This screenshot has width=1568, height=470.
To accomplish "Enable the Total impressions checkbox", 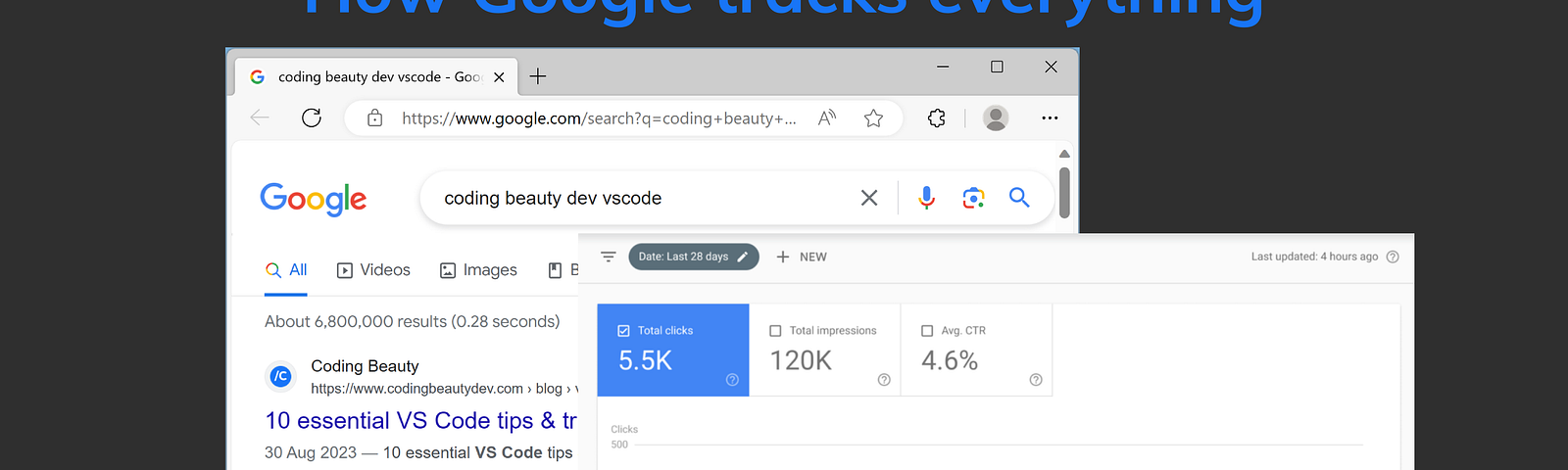I will (x=775, y=331).
